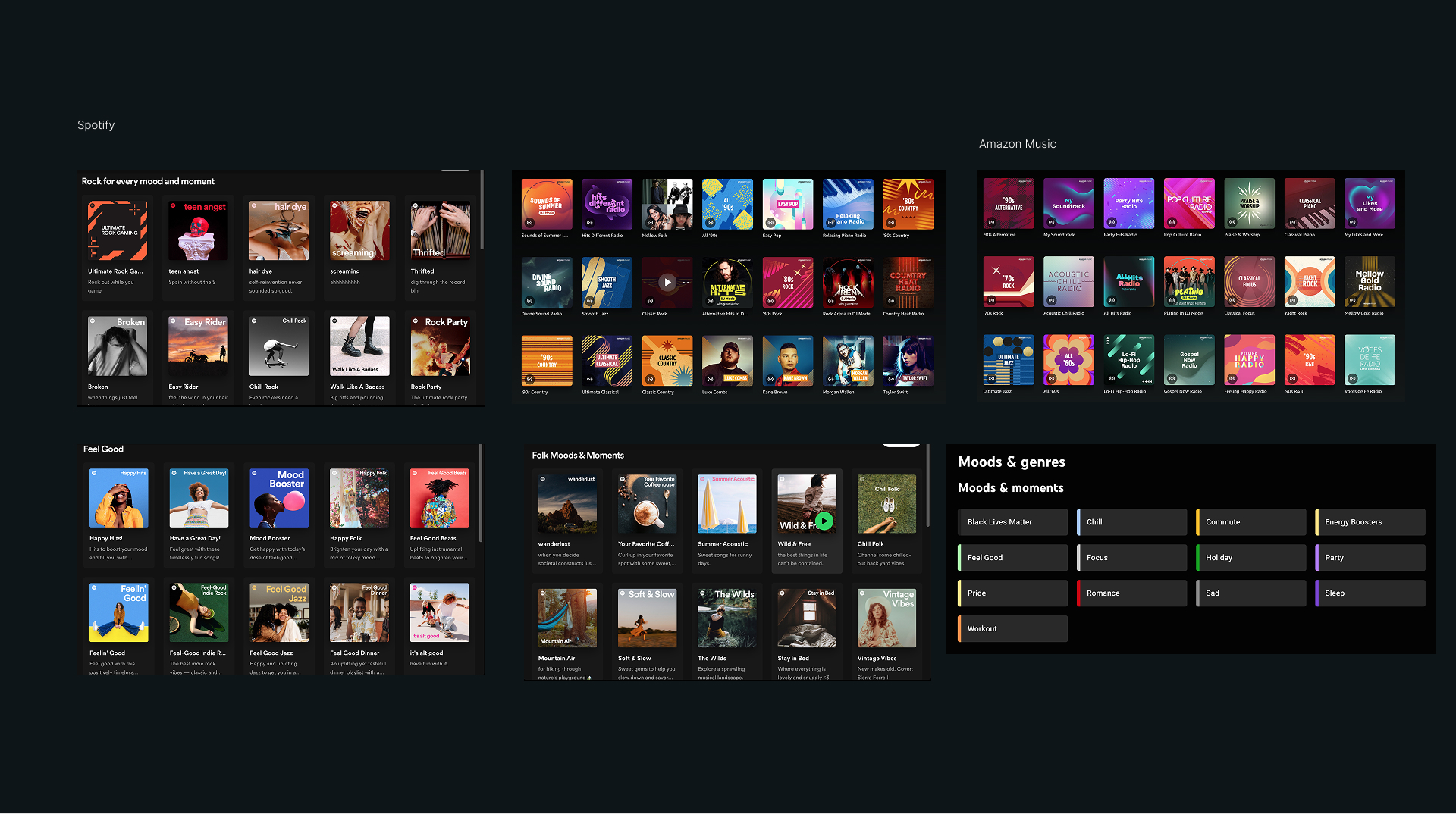Click the radio icon on Taylor Swift station

pos(891,379)
